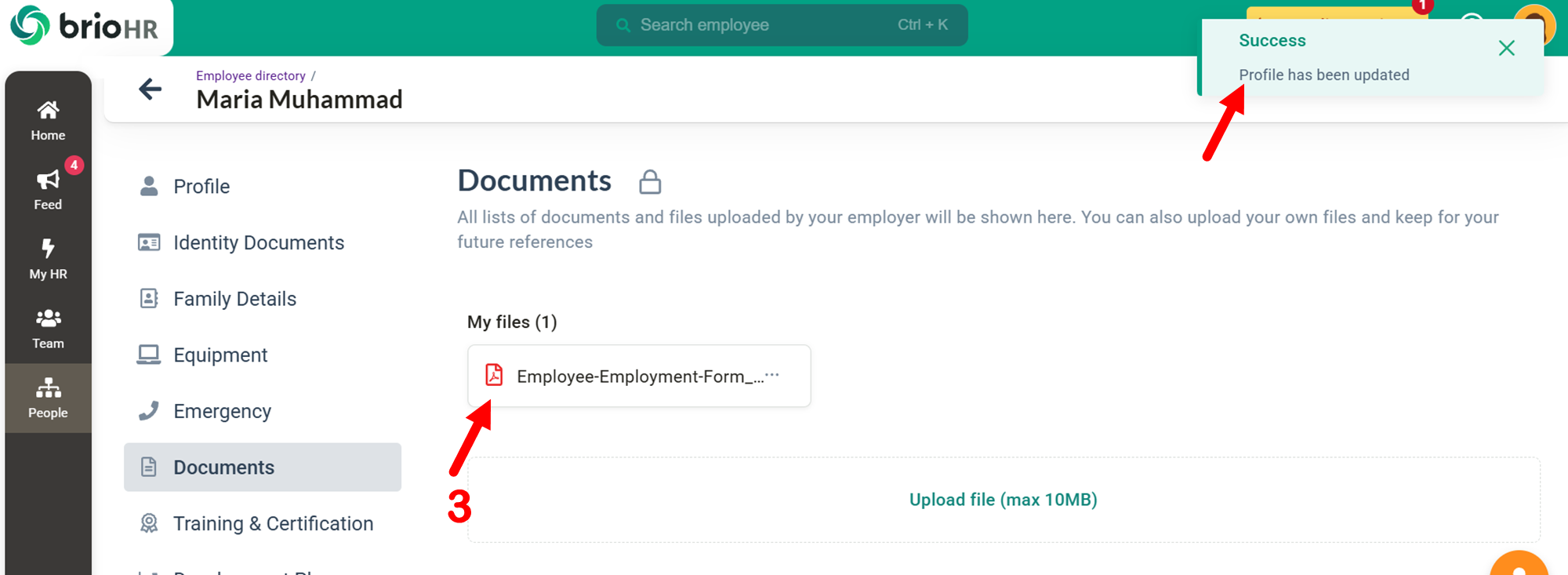Image resolution: width=1568 pixels, height=575 pixels.
Task: Open the Training & Certification tab
Action: [x=273, y=524]
